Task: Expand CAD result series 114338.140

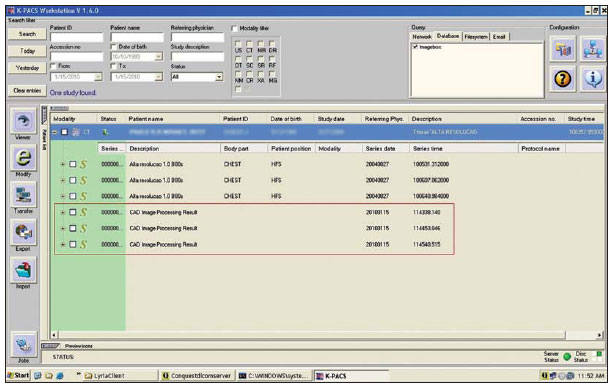Action: [x=63, y=213]
